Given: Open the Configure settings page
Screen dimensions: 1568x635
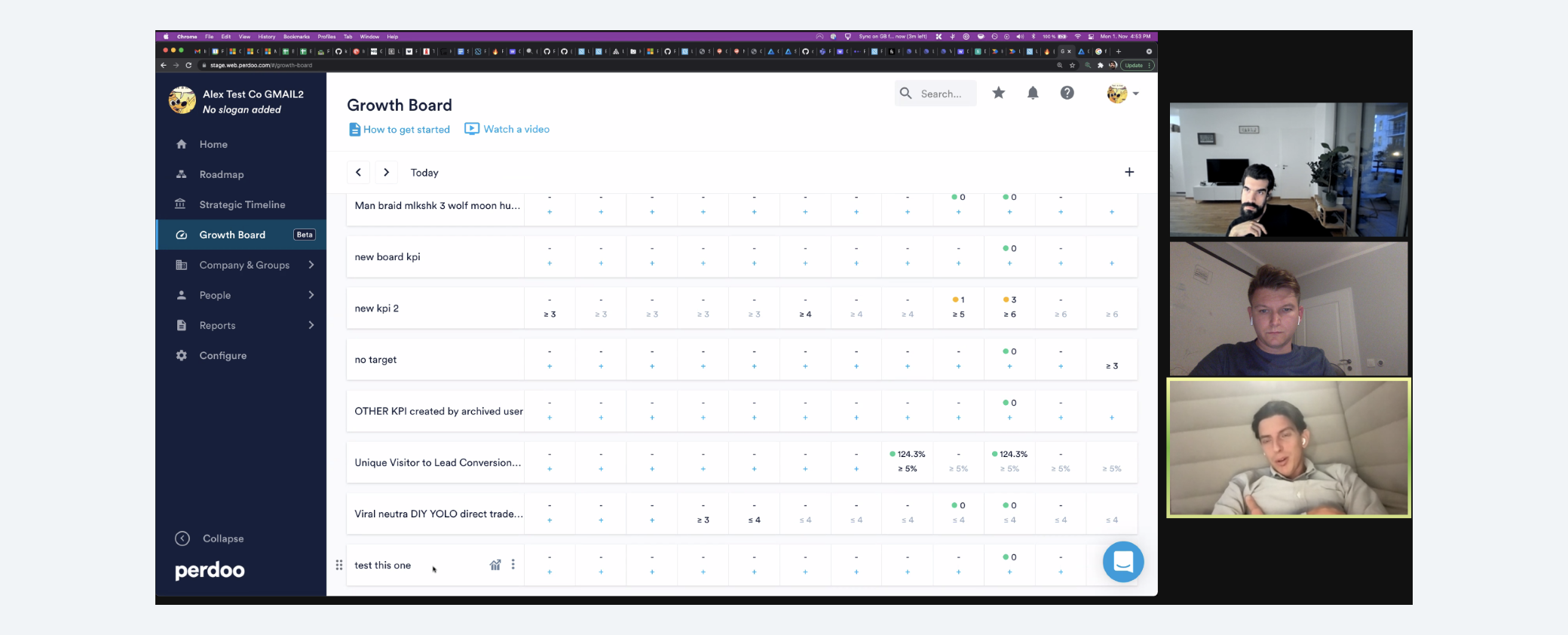Looking at the screenshot, I should coord(222,355).
